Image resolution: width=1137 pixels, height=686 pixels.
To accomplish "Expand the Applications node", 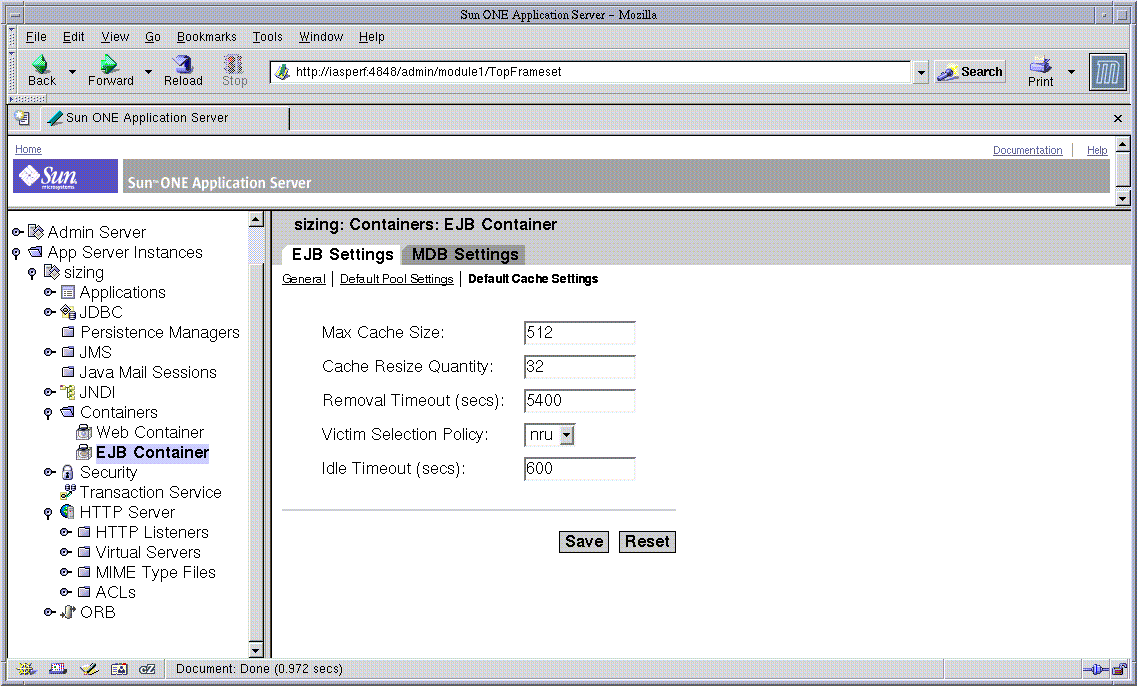I will point(49,292).
